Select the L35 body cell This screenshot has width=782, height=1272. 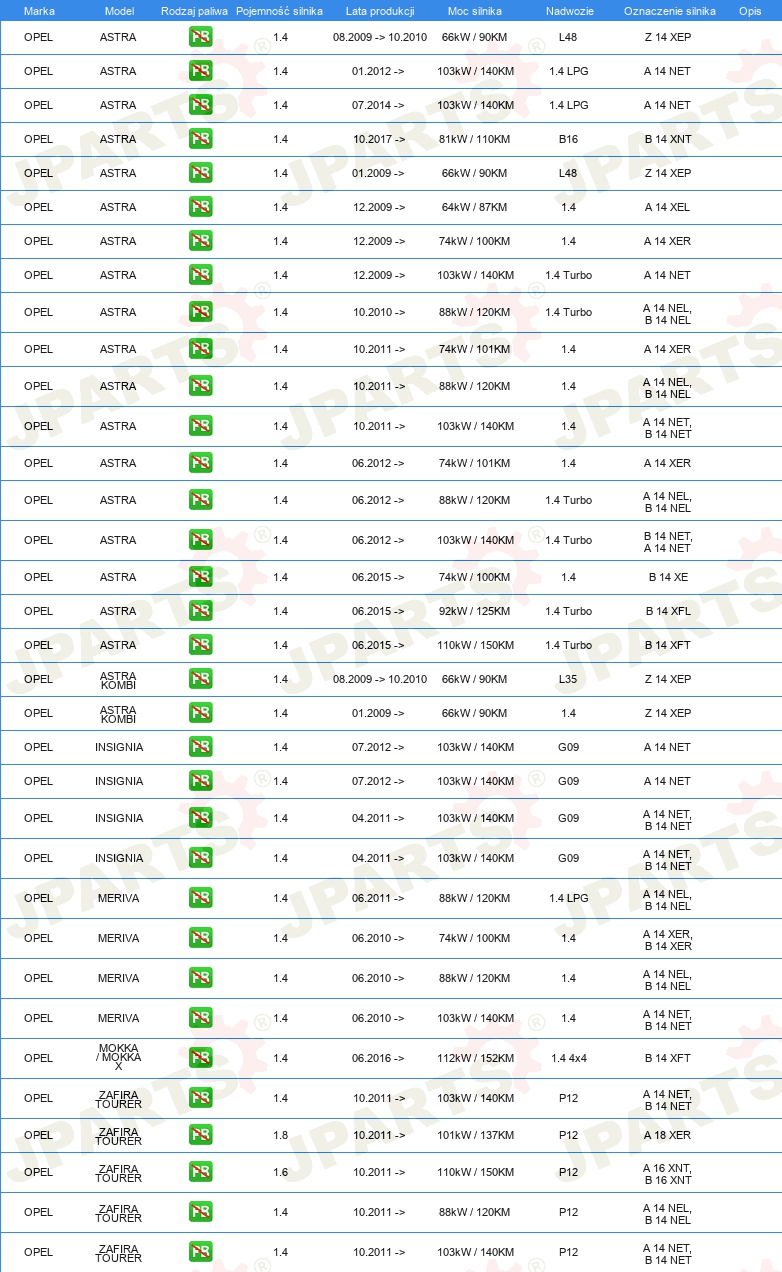568,679
